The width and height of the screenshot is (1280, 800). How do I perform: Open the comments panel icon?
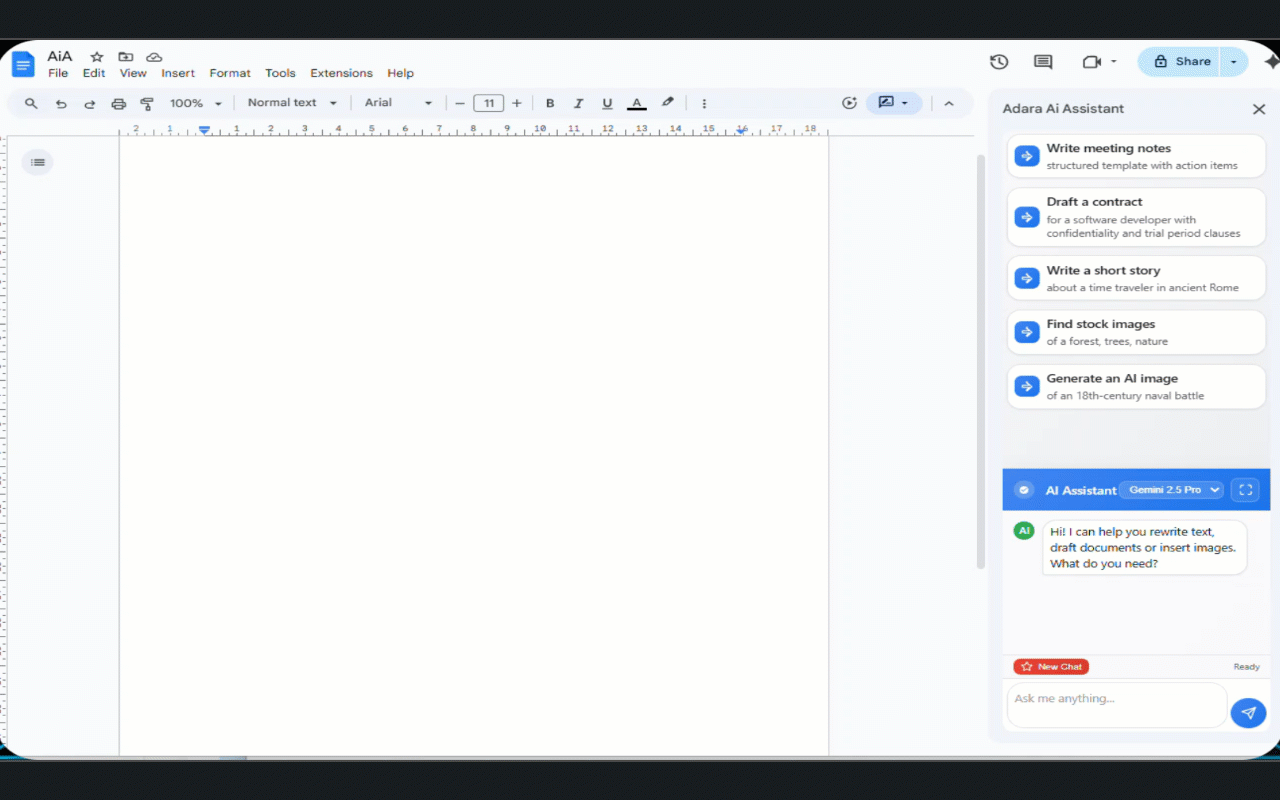(1042, 61)
